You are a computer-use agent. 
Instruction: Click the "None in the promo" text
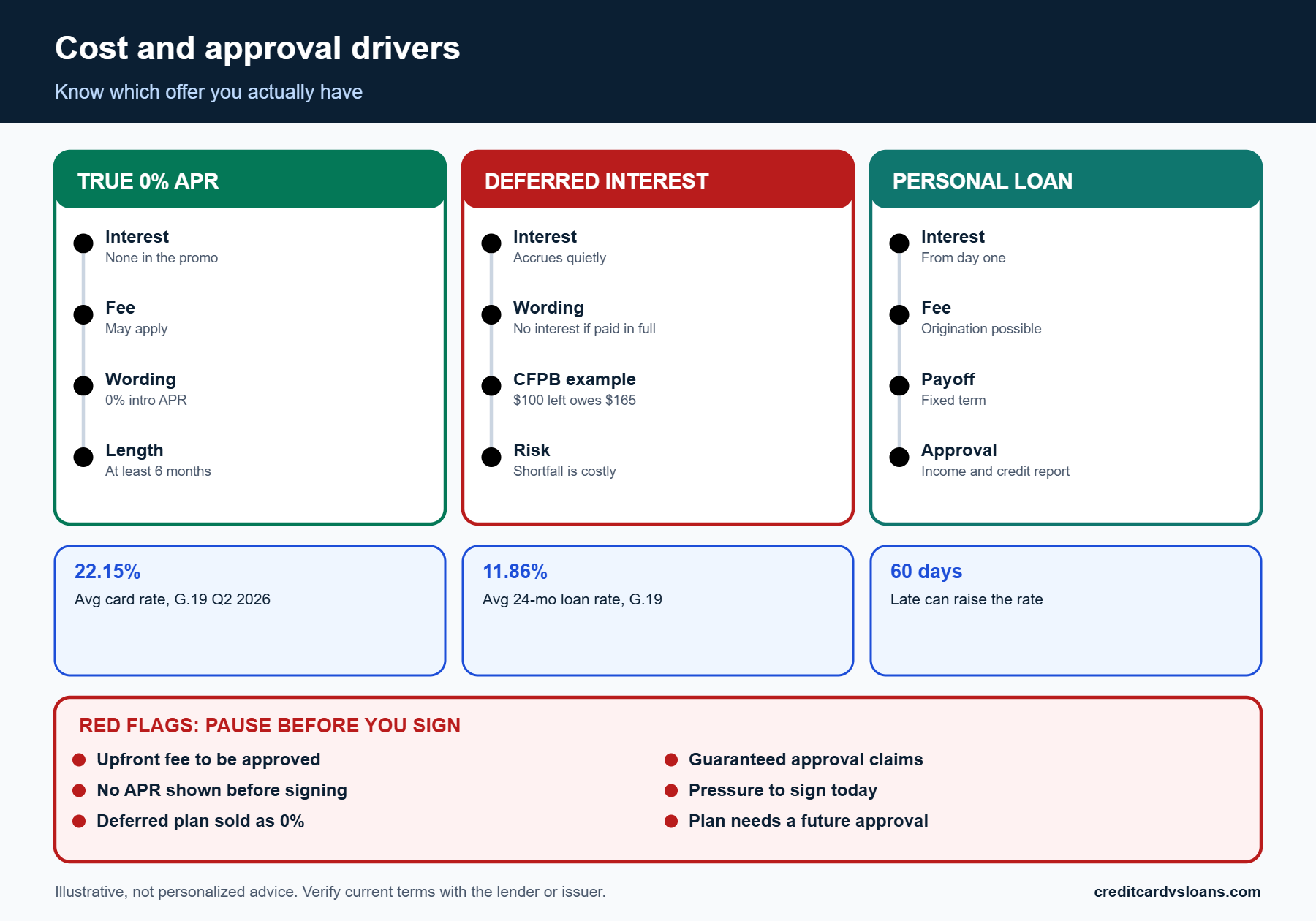(162, 258)
